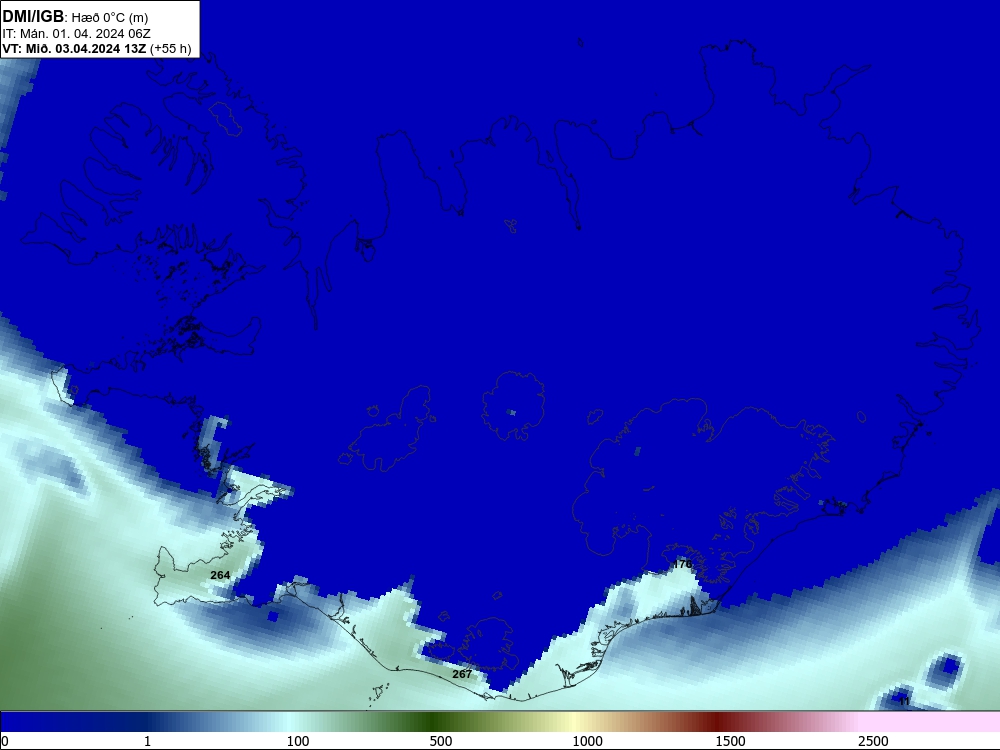Click the legend tick label 2500
Screen dimensions: 1000x750
pos(873,741)
